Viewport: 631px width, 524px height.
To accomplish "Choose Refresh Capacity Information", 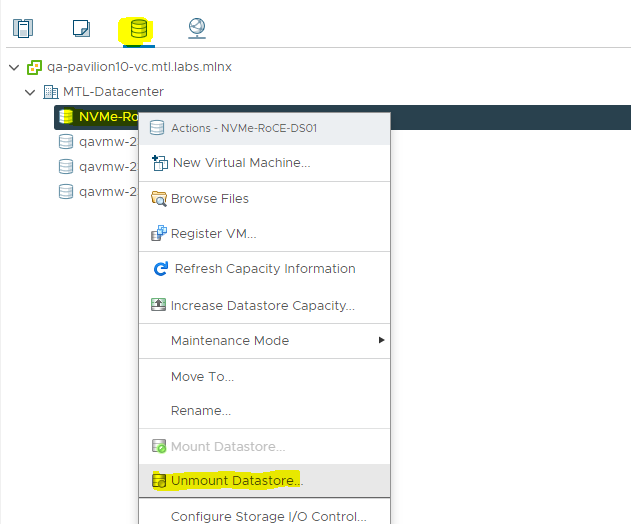I will coord(264,268).
